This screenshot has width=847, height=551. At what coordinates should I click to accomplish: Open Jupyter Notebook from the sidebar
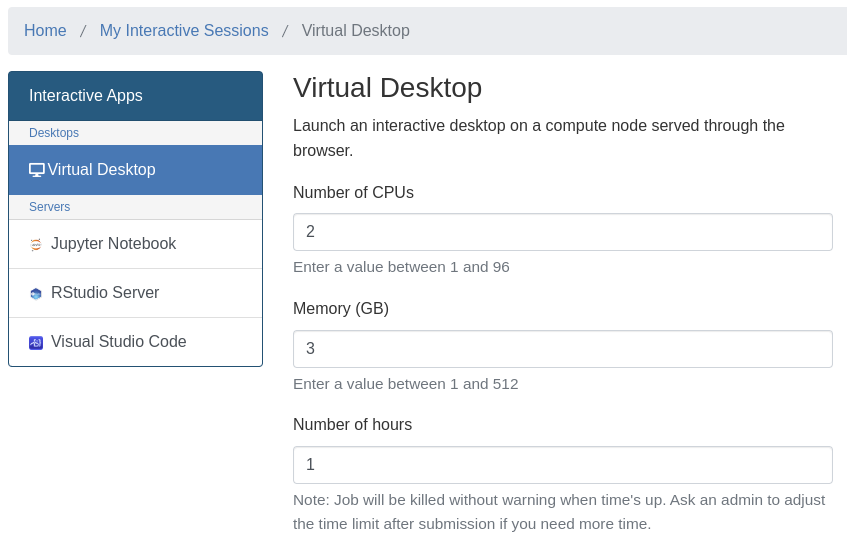pyautogui.click(x=113, y=244)
